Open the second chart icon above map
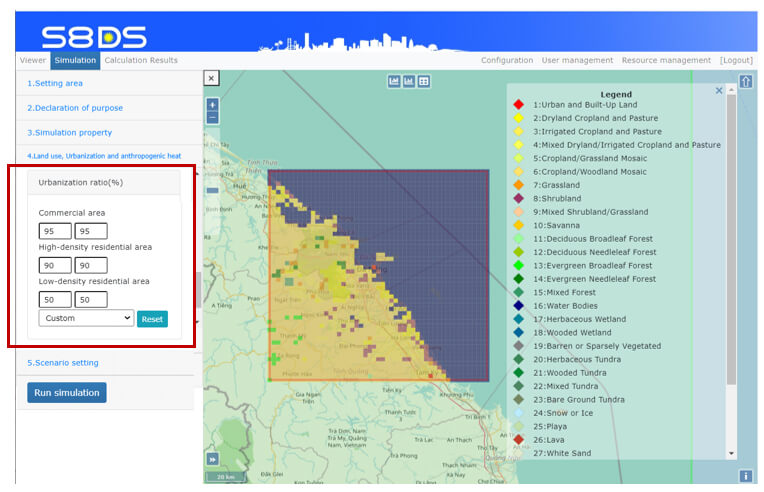This screenshot has width=764, height=492. tap(409, 81)
